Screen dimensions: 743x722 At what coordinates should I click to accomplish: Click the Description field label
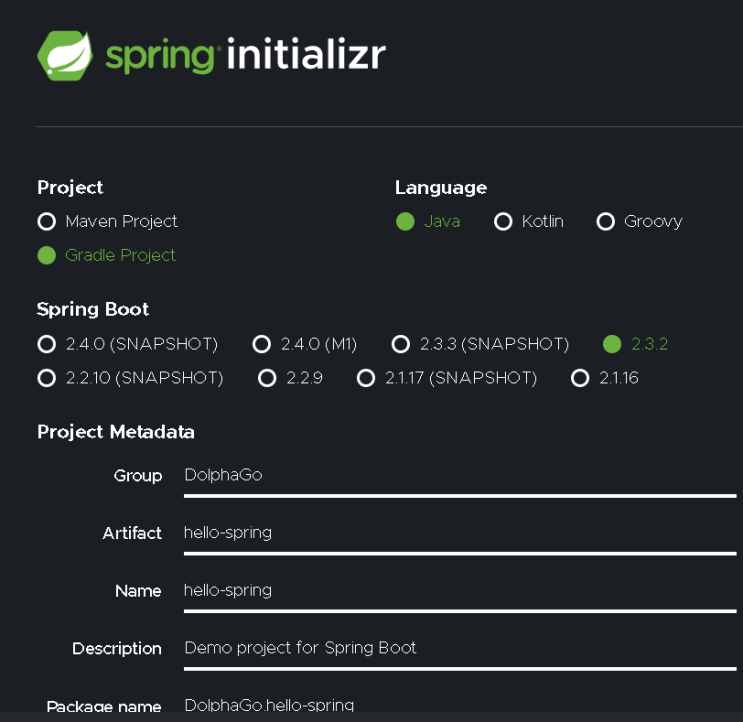pyautogui.click(x=117, y=649)
